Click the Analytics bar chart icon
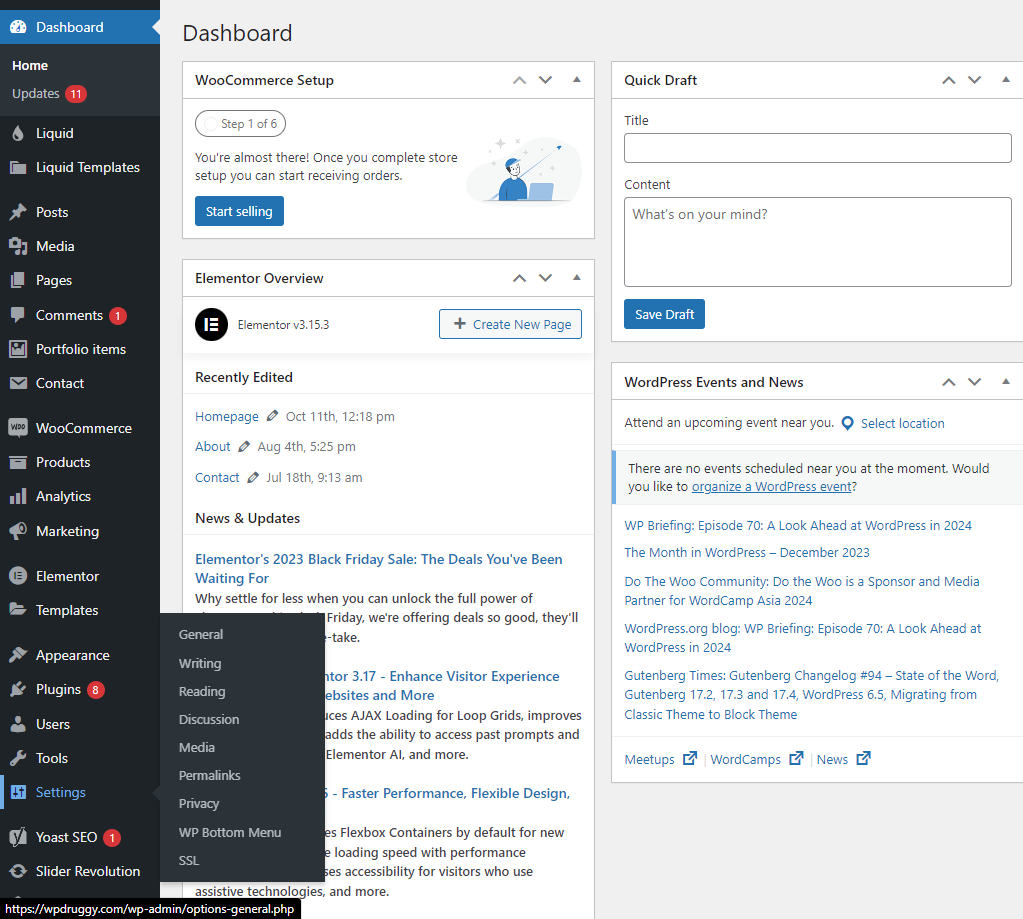The height and width of the screenshot is (919, 1023). [18, 496]
